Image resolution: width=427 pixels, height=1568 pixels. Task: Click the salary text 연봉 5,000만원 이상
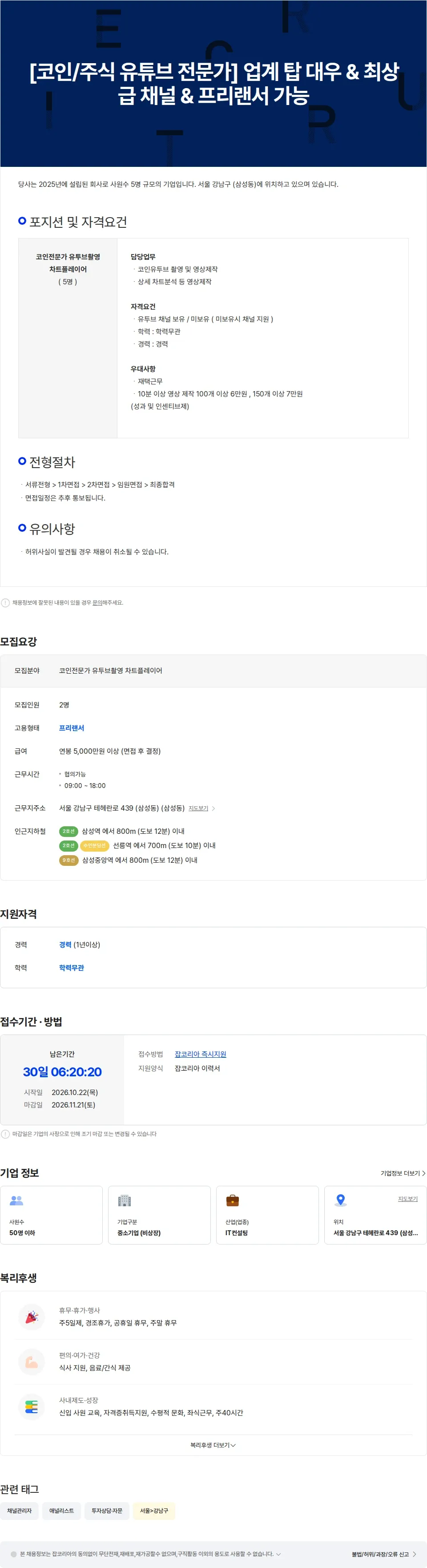coord(109,751)
